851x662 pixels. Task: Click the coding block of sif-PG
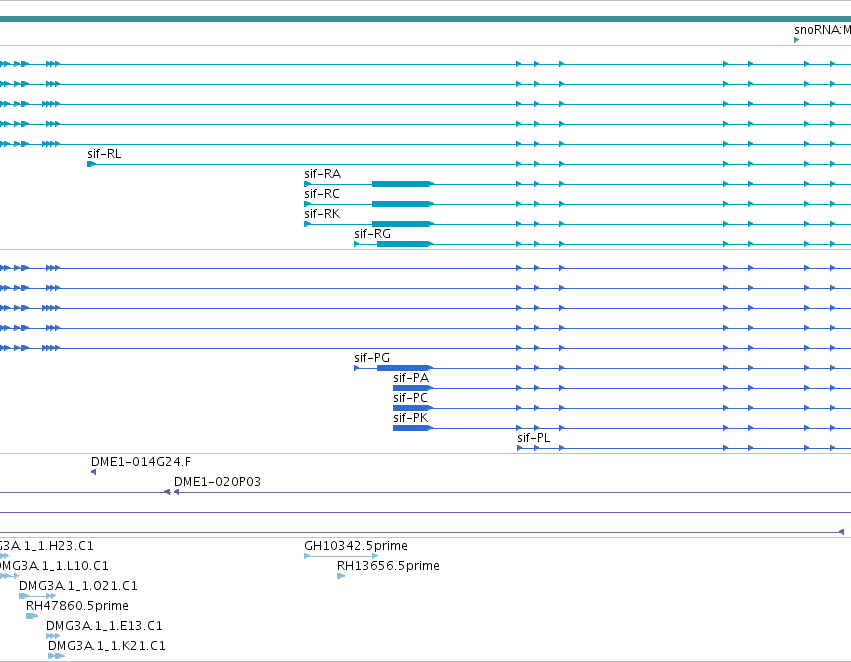tap(404, 368)
